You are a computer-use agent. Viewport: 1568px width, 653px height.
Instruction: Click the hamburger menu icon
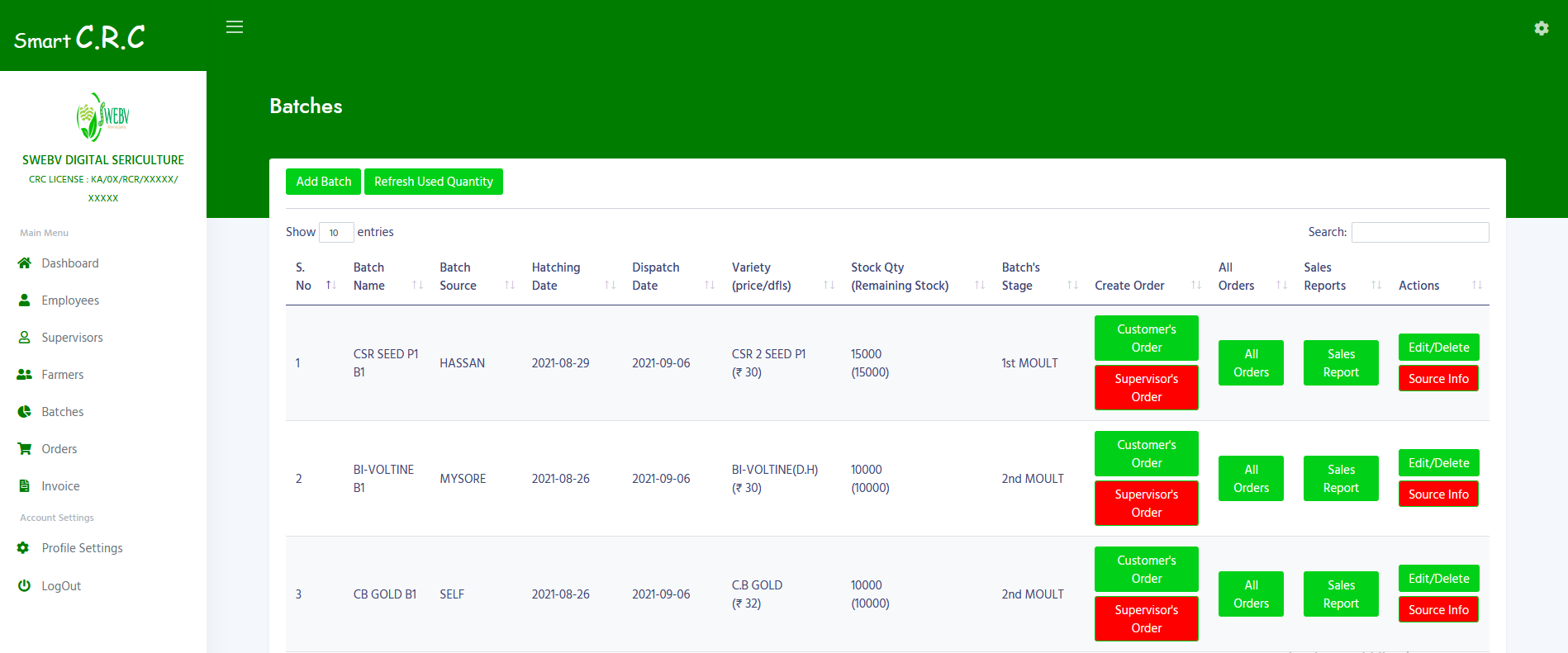tap(235, 27)
